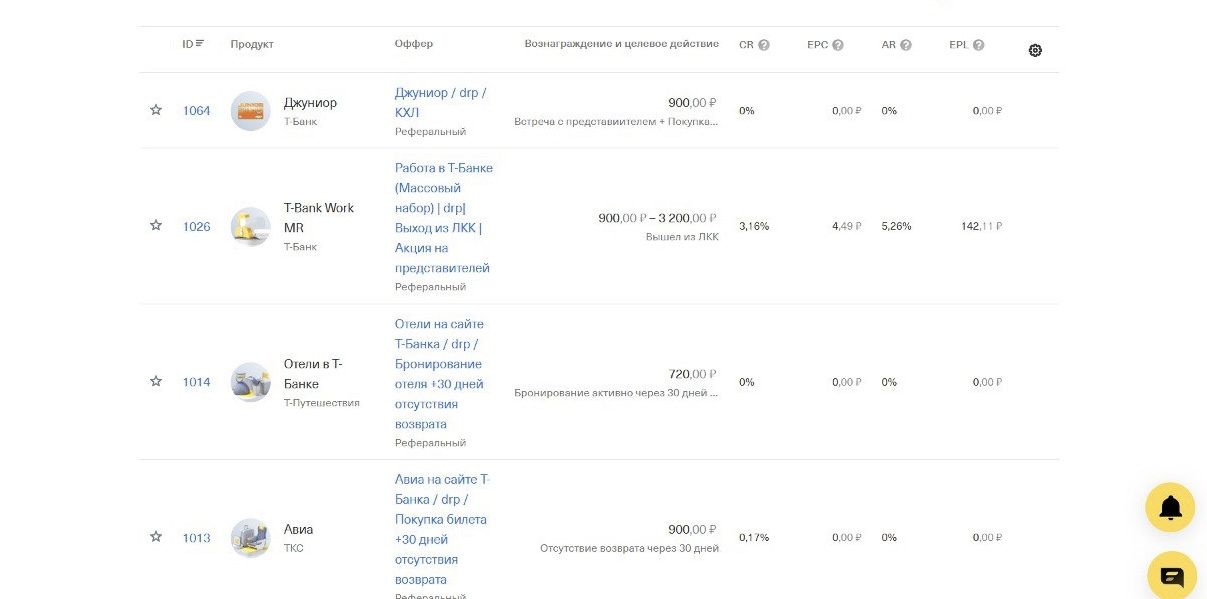Open the yellow notification bell
1207x599 pixels.
pos(1170,507)
